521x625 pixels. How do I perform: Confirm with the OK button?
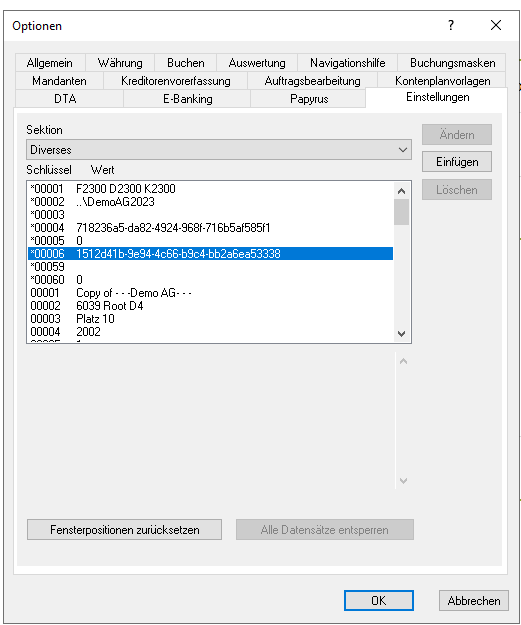[x=379, y=600]
